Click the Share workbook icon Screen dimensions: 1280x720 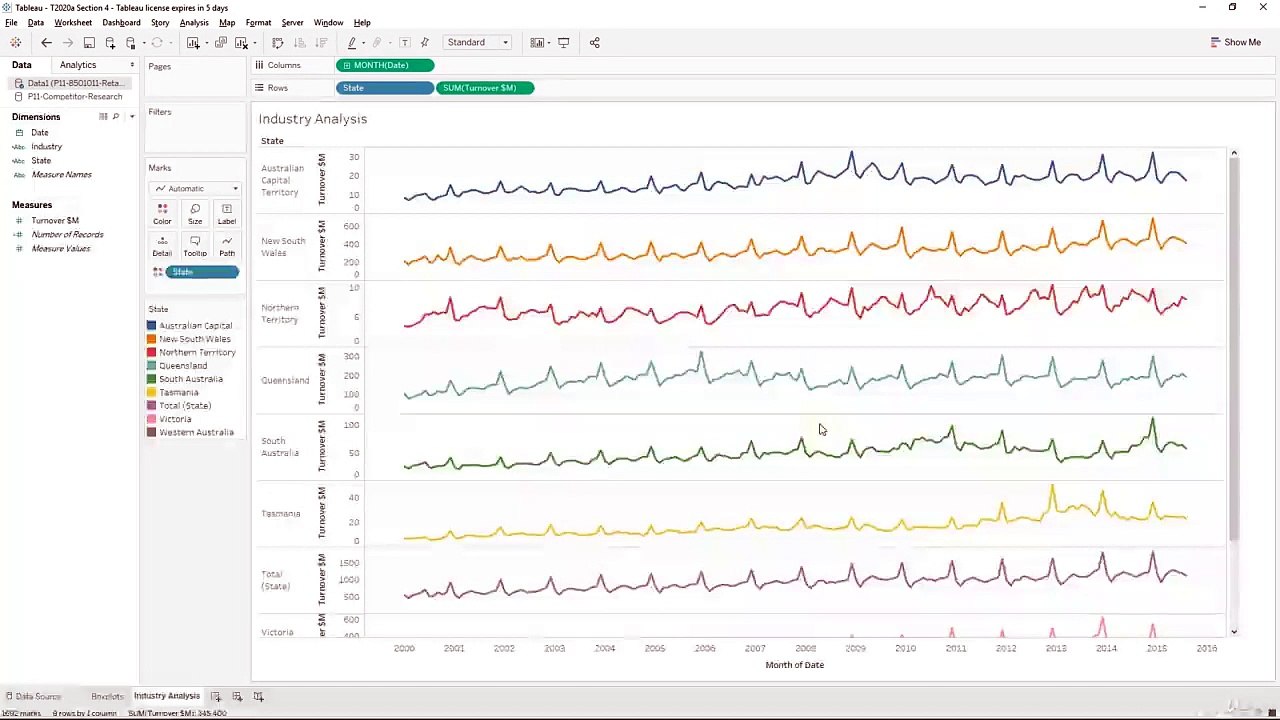pos(594,43)
